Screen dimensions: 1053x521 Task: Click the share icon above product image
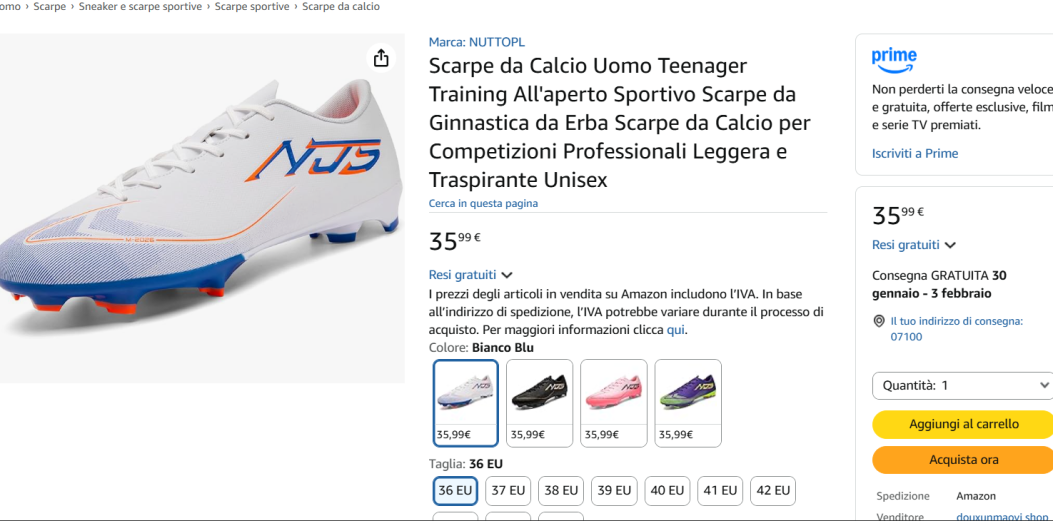pyautogui.click(x=381, y=59)
